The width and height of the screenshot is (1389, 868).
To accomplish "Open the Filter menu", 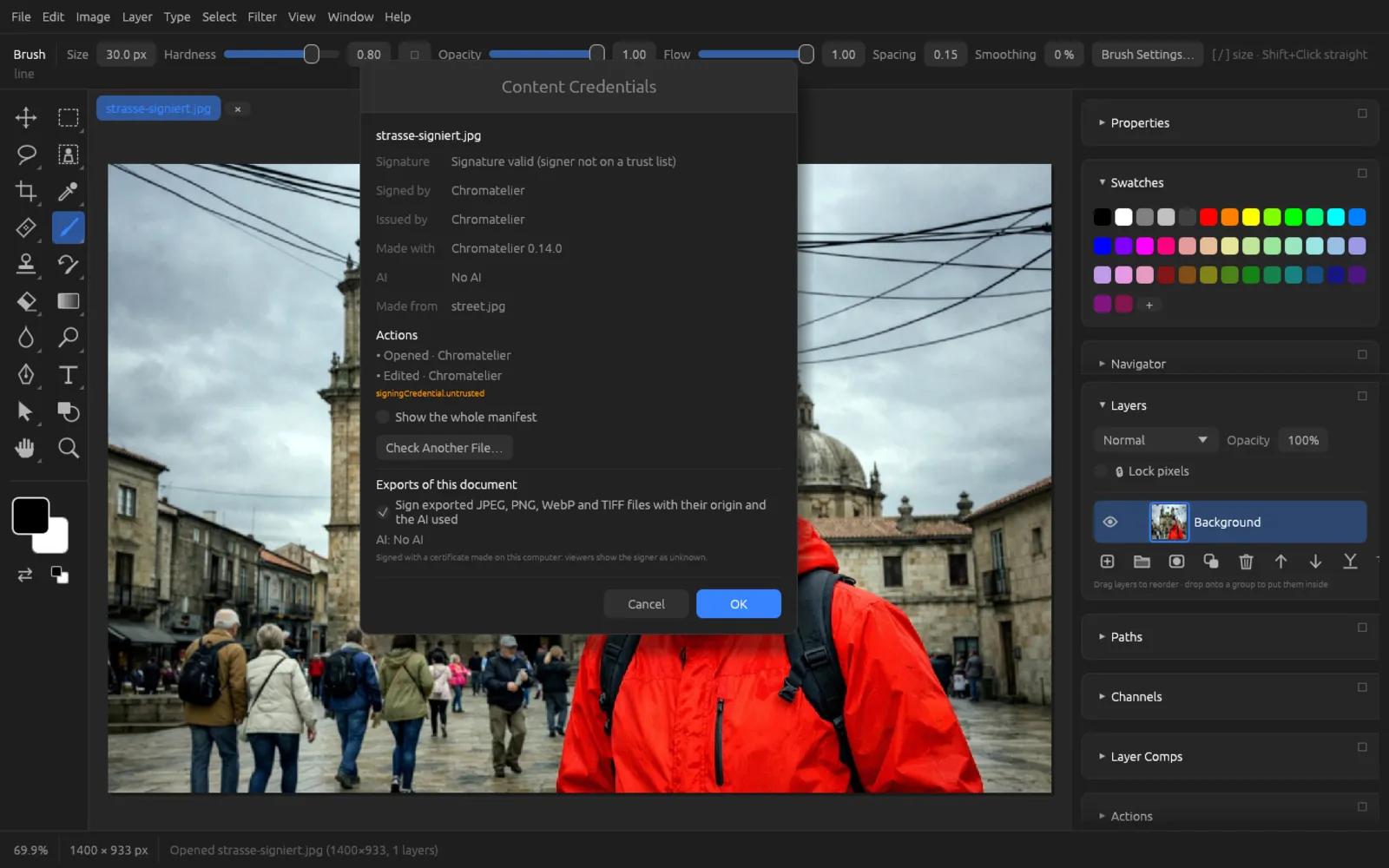I will tap(261, 16).
